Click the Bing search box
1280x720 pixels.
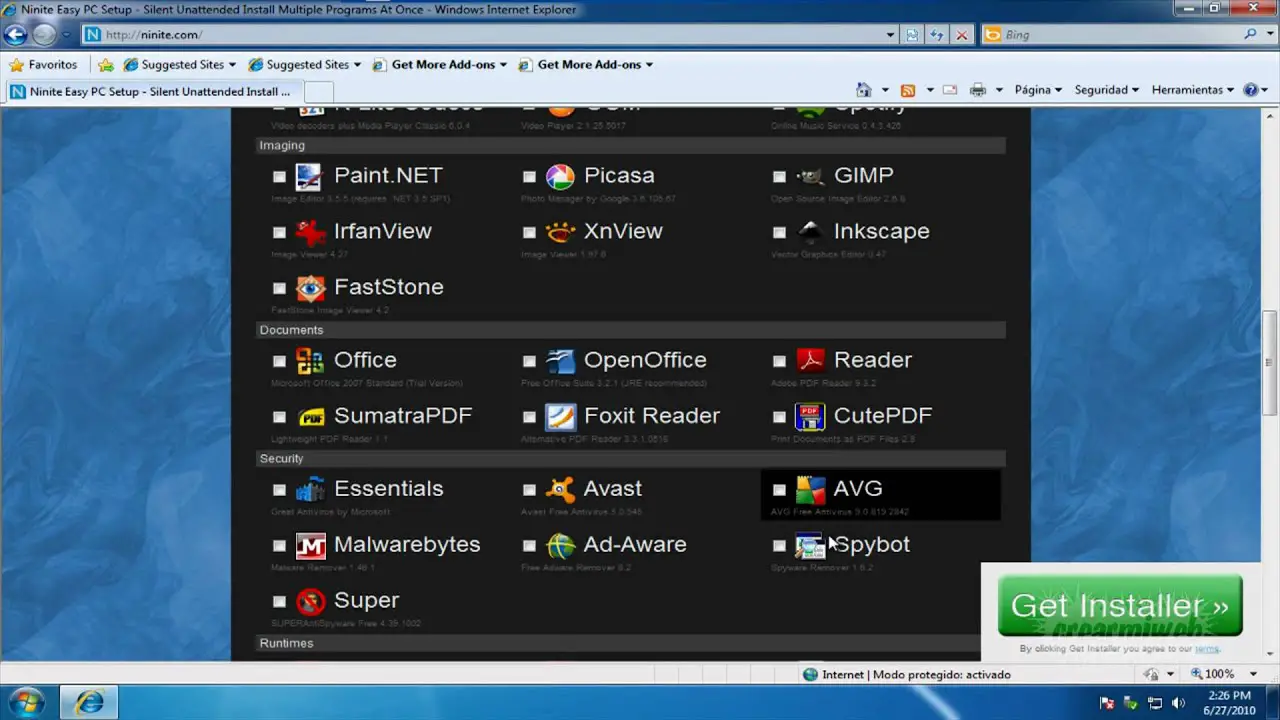[1120, 34]
